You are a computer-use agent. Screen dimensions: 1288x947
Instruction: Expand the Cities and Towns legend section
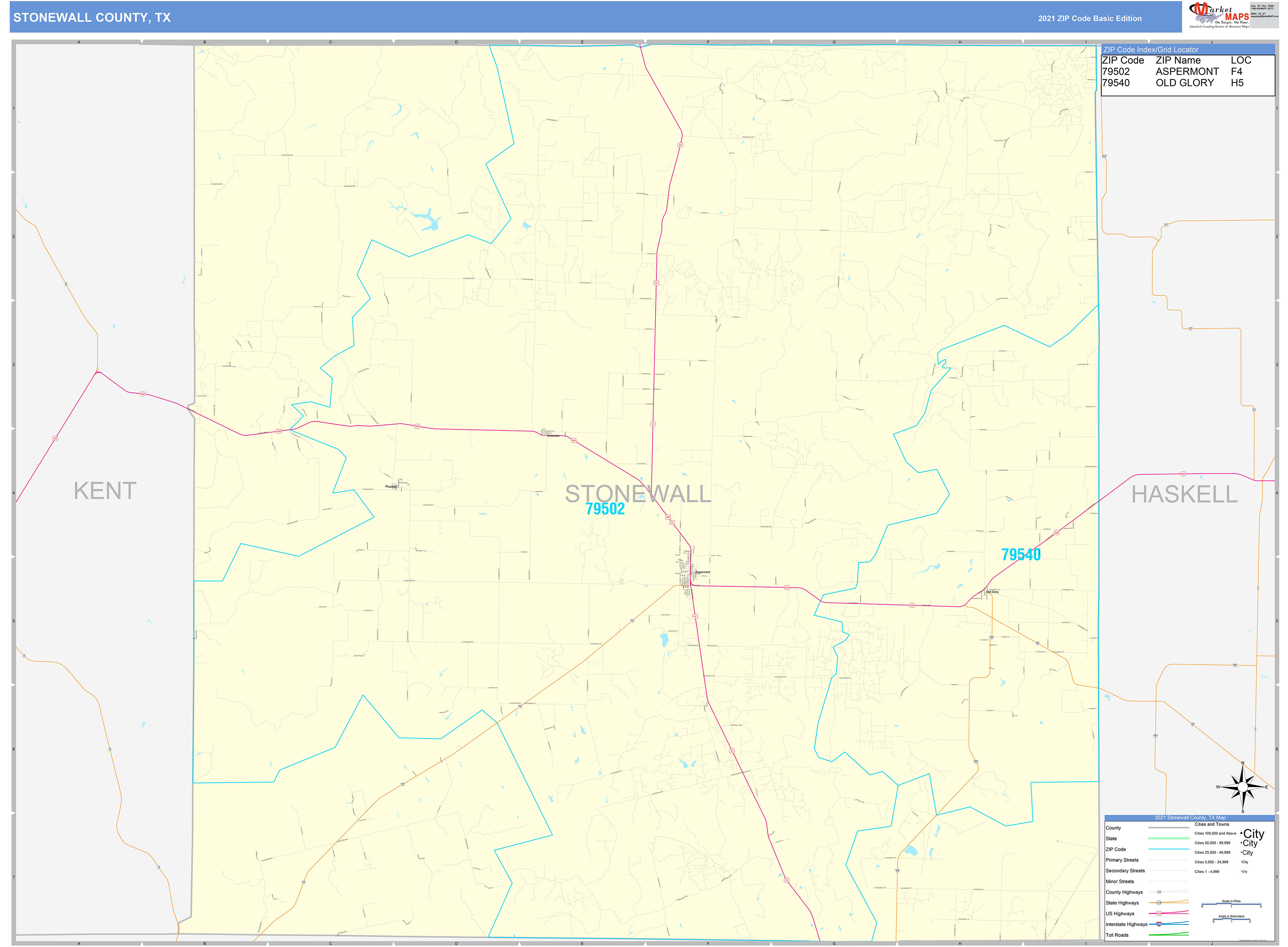point(1212,824)
